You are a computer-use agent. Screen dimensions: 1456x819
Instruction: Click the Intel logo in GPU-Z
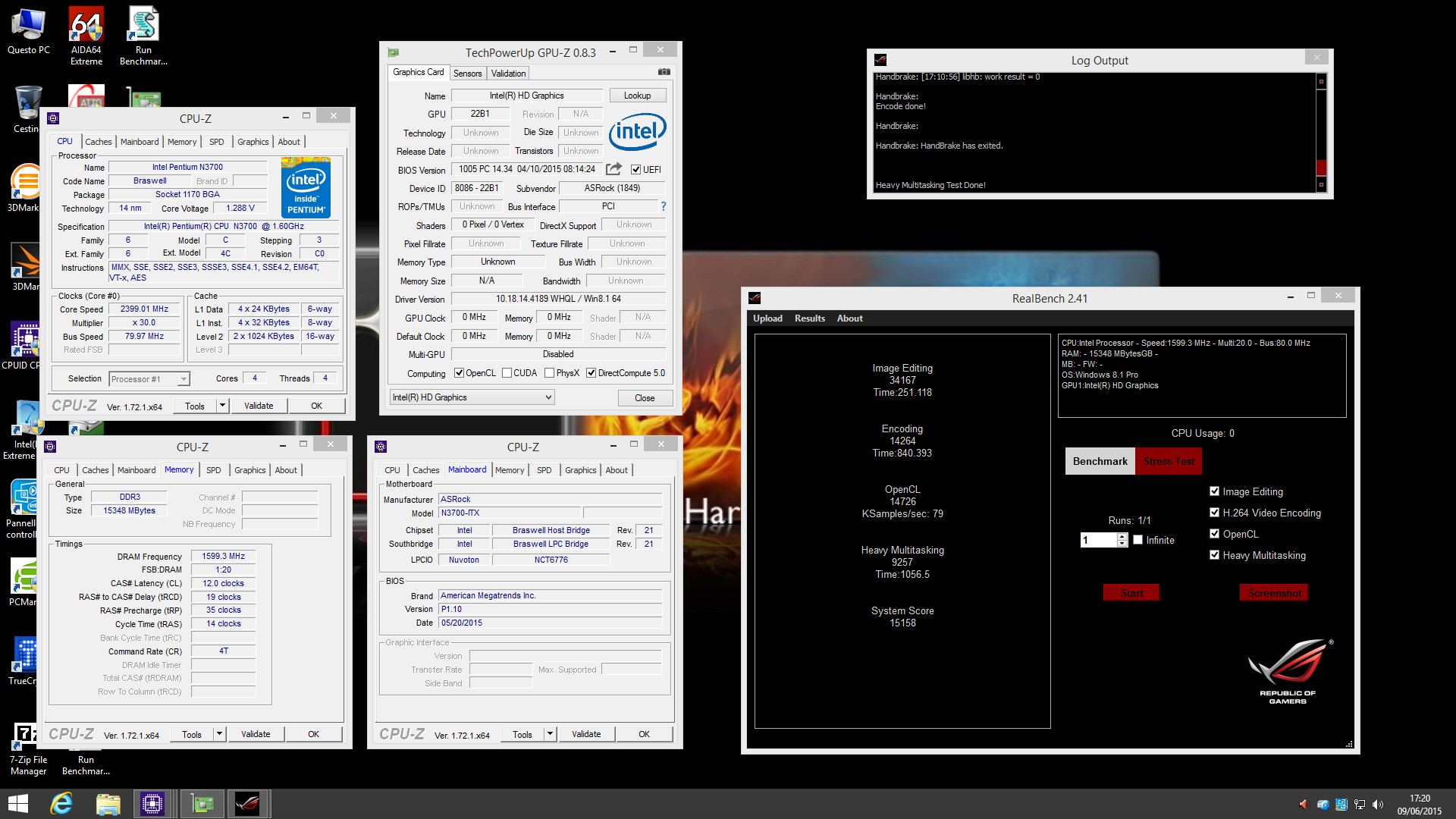click(x=637, y=132)
